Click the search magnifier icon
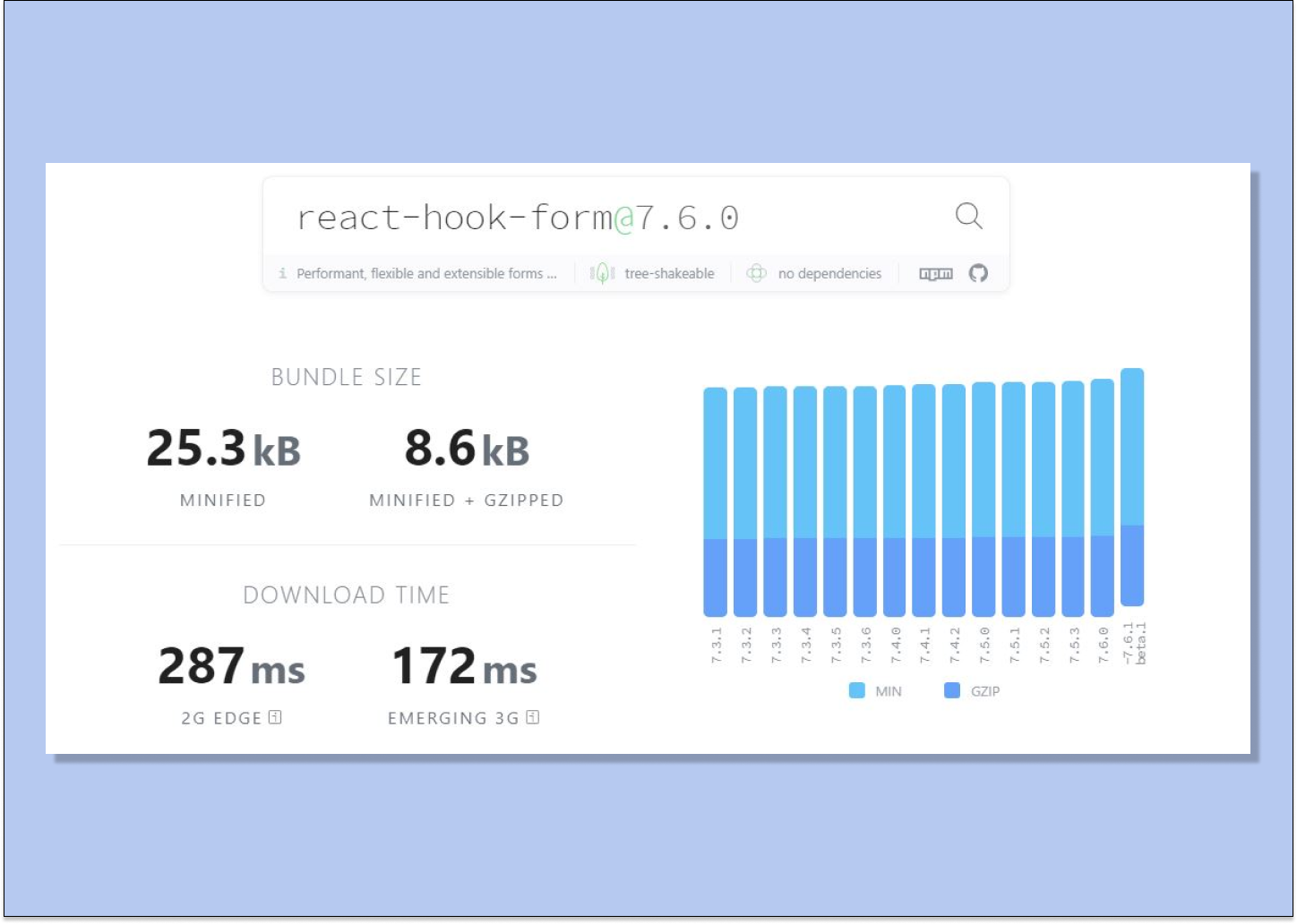This screenshot has width=1297, height=924. (968, 216)
